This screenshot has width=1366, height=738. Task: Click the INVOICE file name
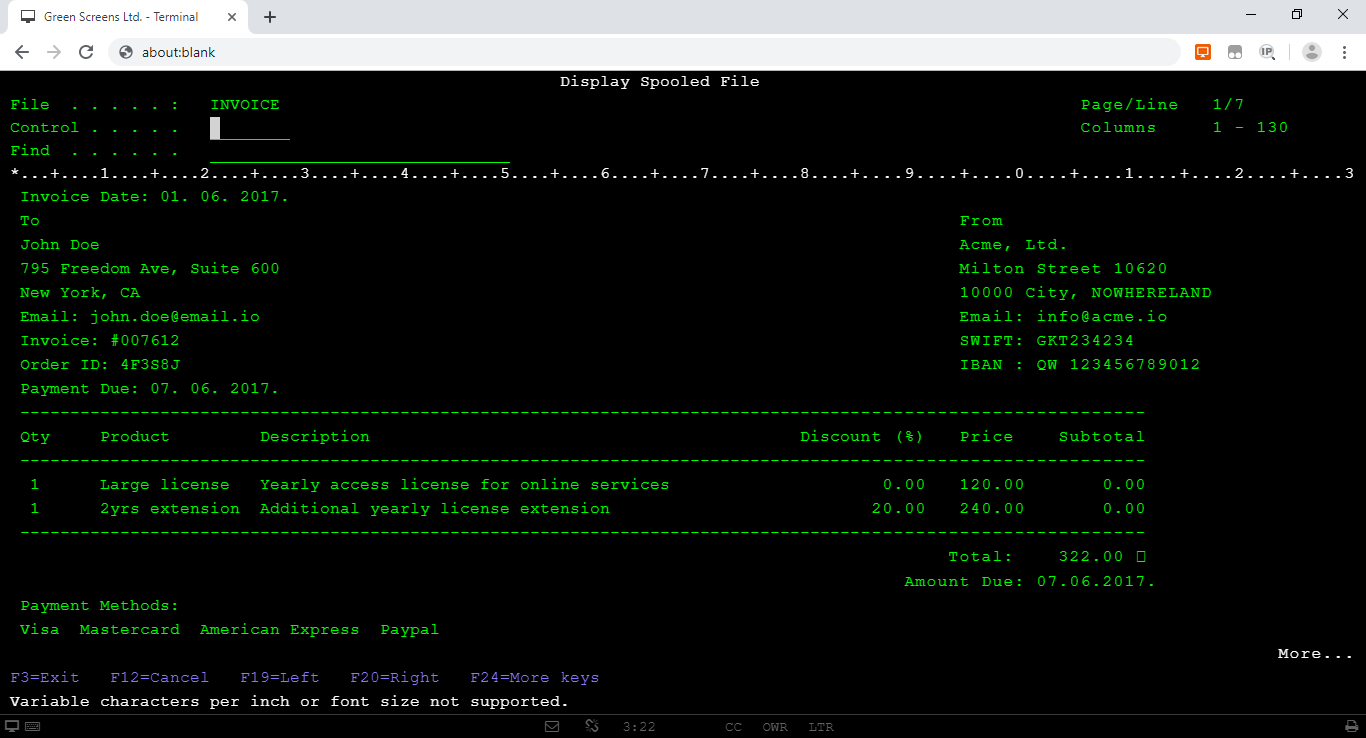(245, 105)
